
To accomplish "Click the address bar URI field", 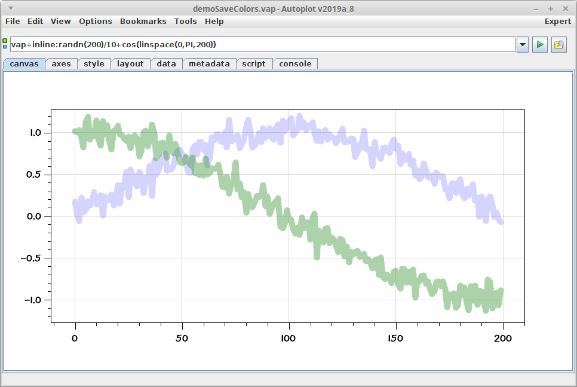I will 263,45.
